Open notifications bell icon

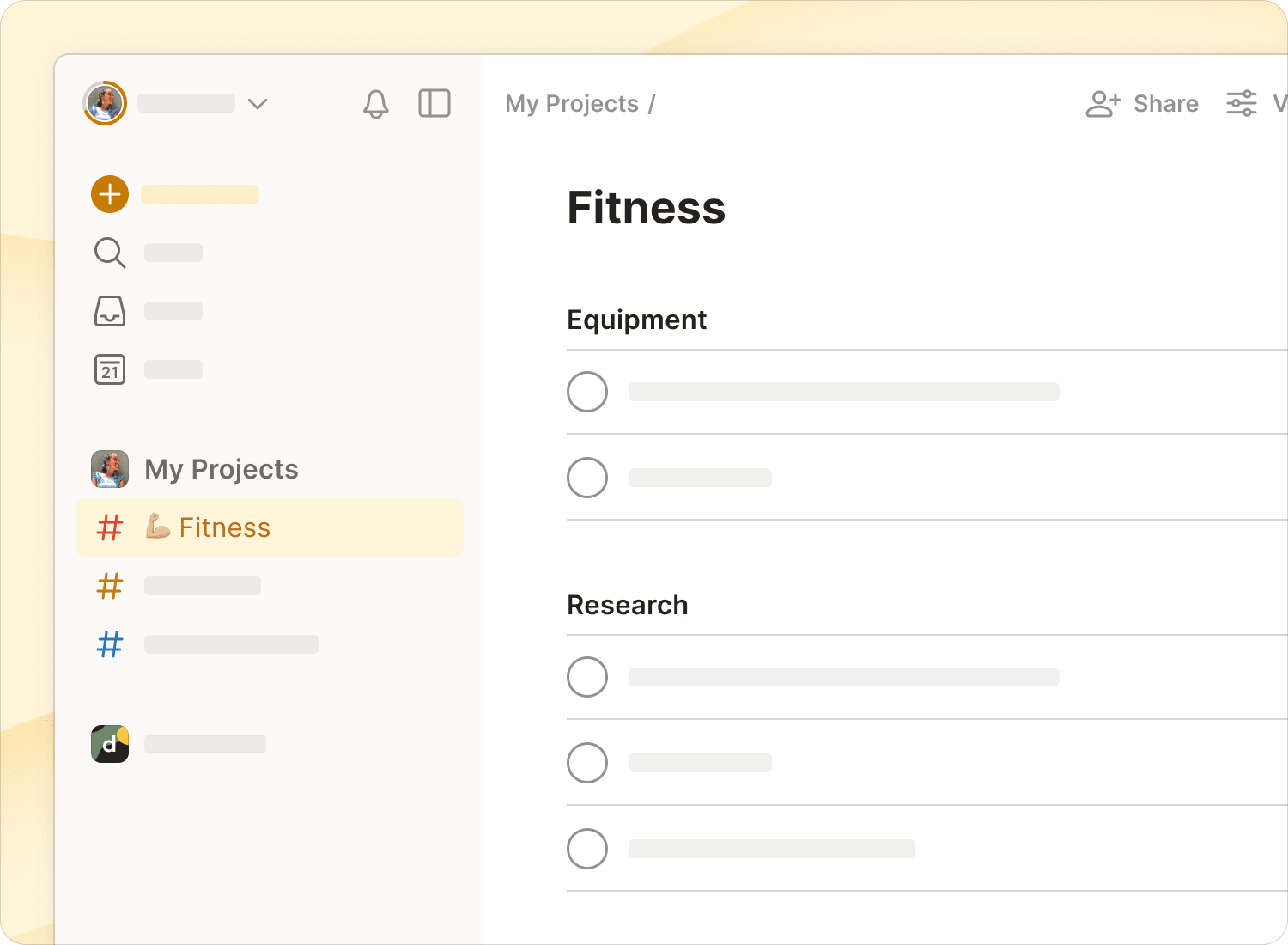375,104
